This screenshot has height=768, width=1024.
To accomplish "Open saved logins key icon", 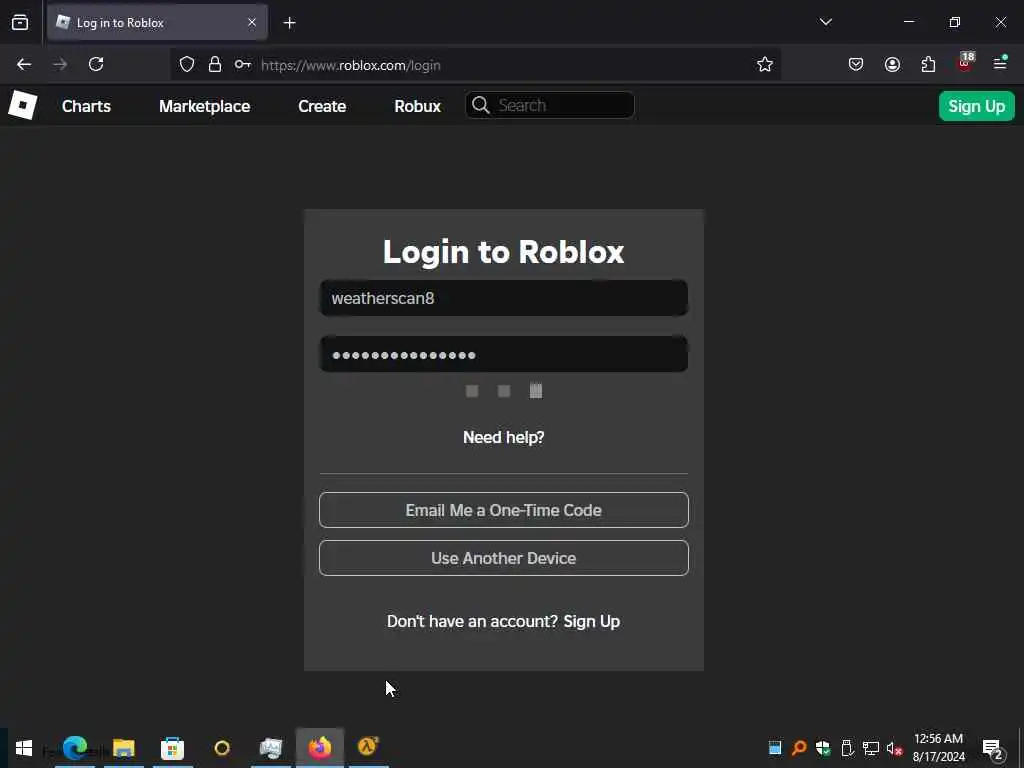I will pyautogui.click(x=243, y=64).
